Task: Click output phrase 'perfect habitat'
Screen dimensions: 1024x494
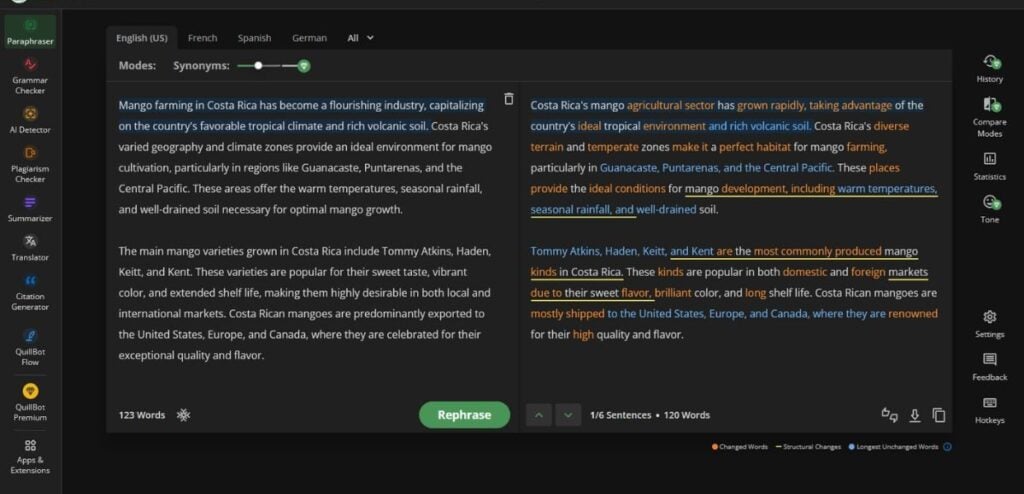Action: pos(755,147)
